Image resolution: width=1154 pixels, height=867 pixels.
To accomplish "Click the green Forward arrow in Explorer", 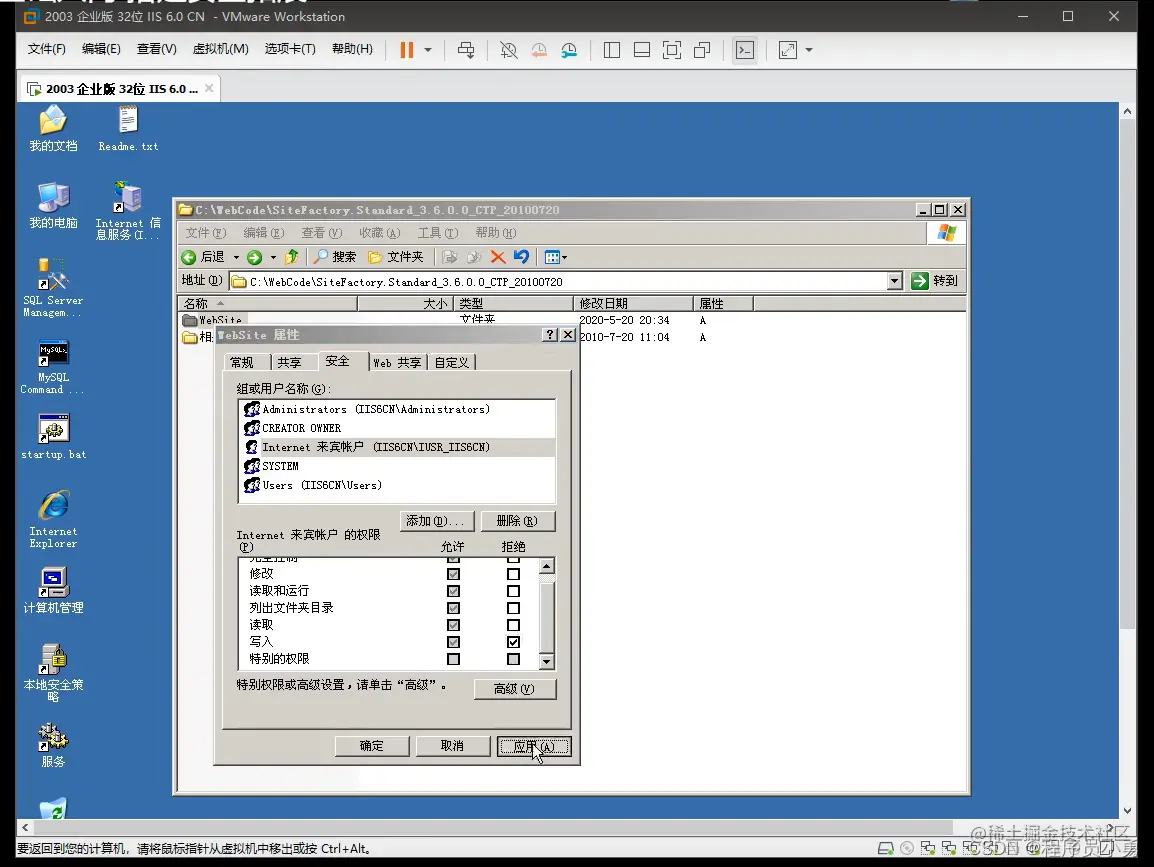I will (255, 257).
